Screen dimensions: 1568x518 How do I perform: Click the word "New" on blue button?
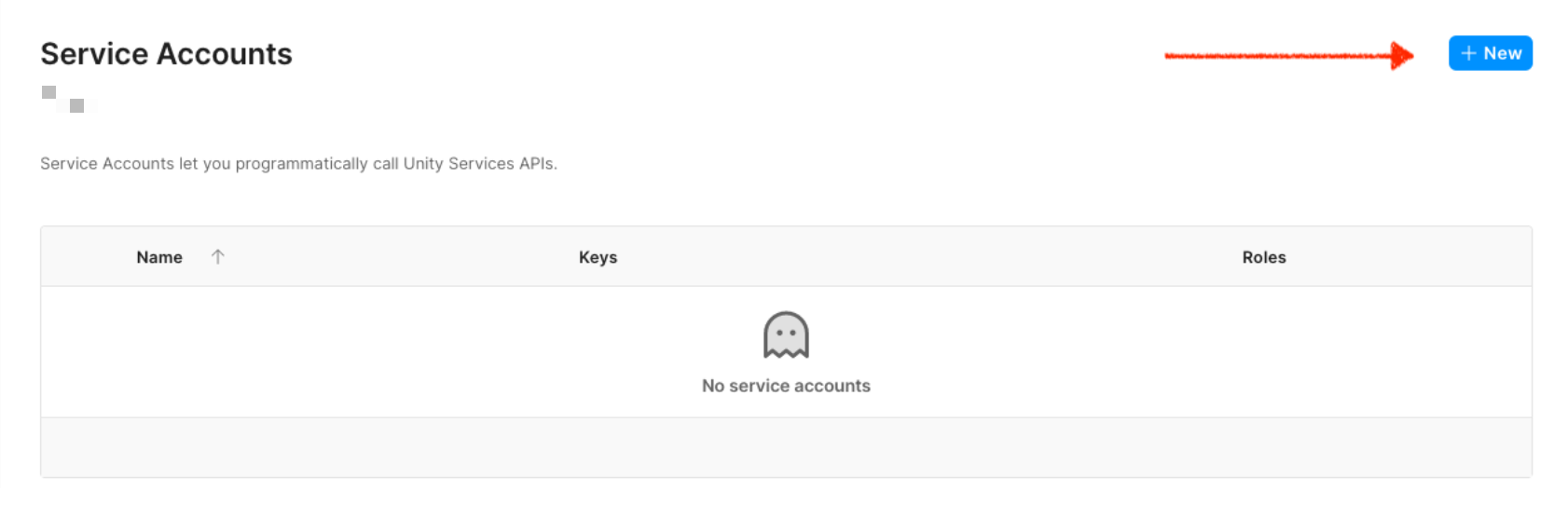coord(1502,53)
